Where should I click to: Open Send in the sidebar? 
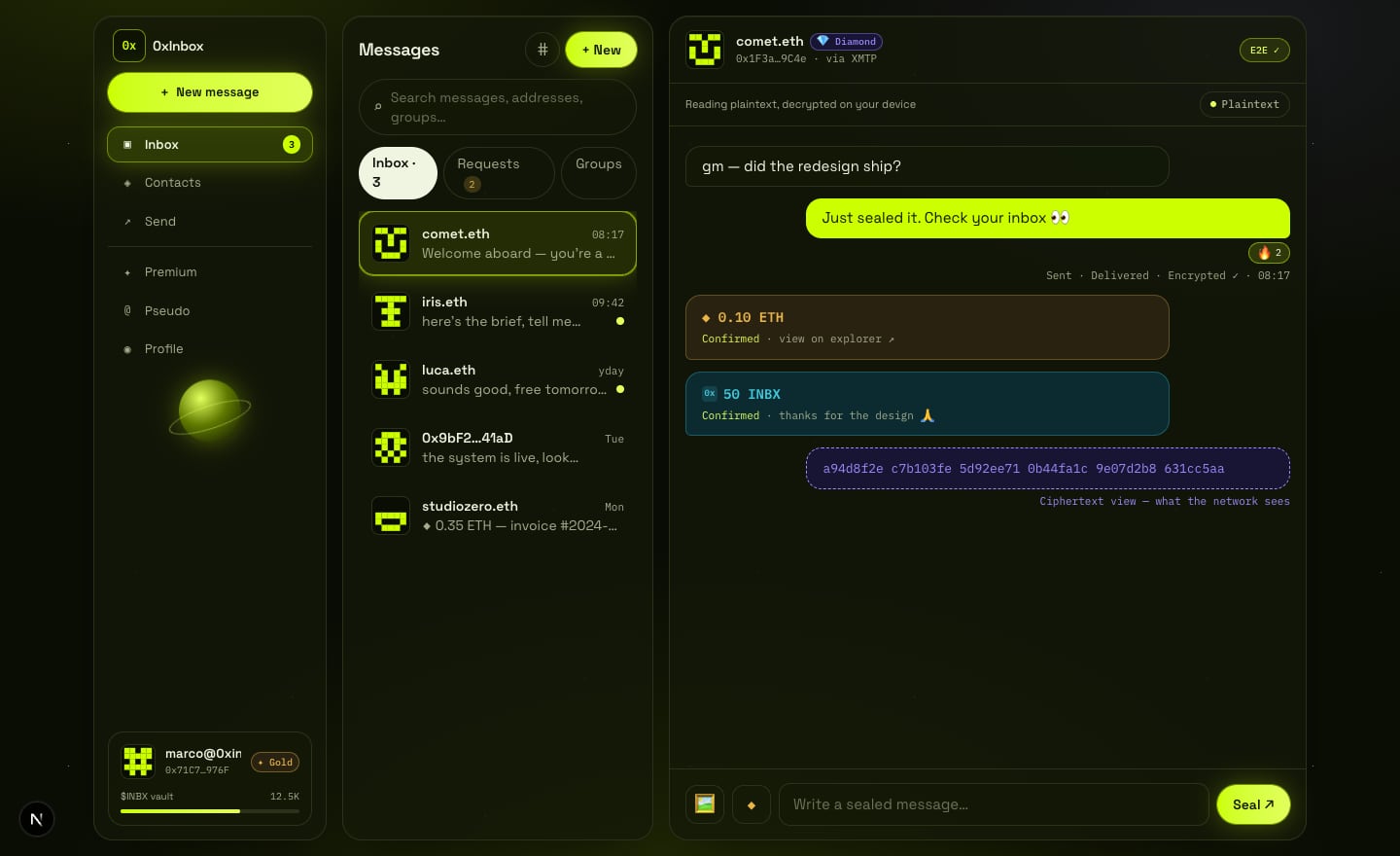click(210, 222)
